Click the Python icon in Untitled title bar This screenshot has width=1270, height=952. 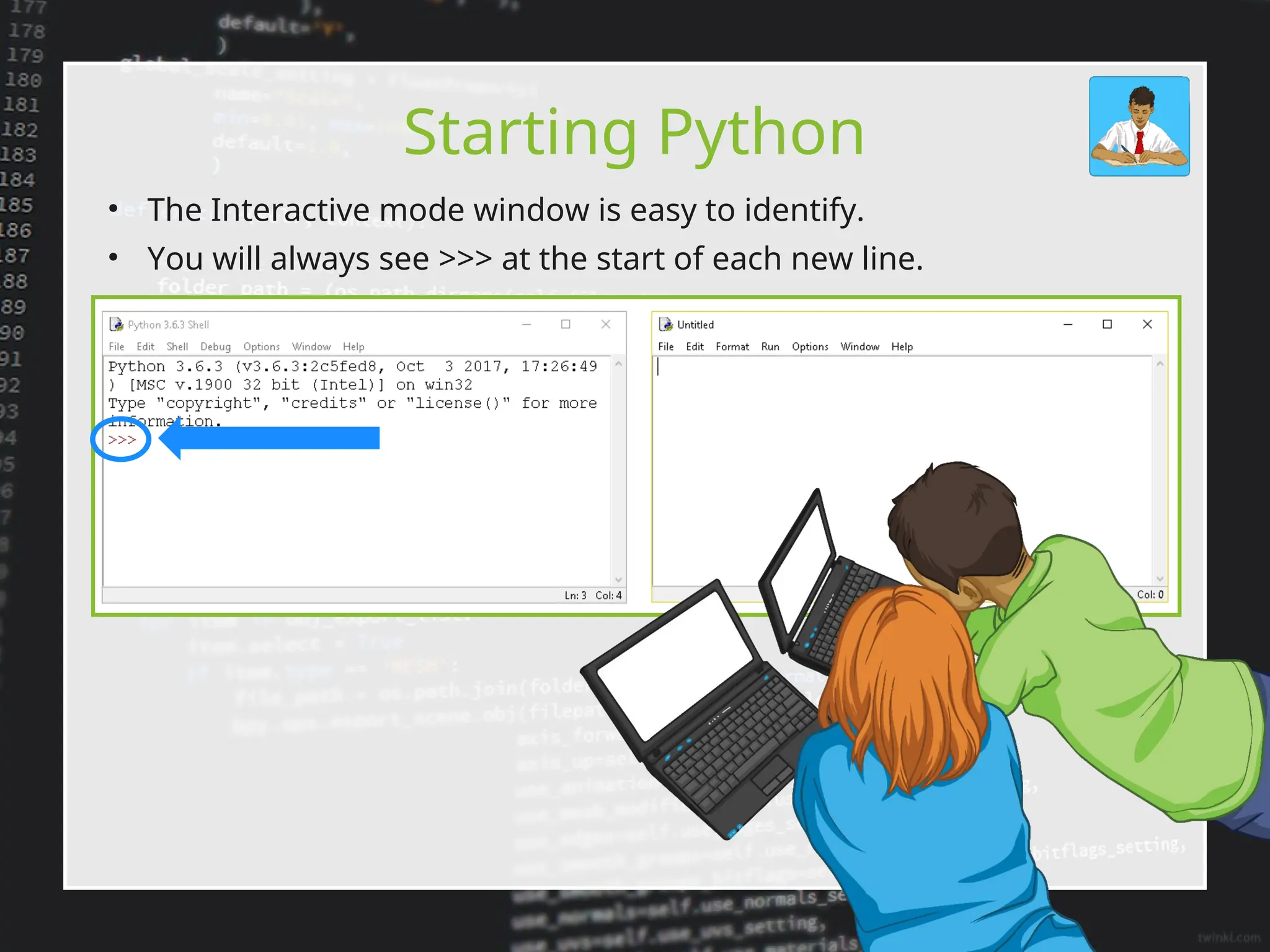click(665, 324)
